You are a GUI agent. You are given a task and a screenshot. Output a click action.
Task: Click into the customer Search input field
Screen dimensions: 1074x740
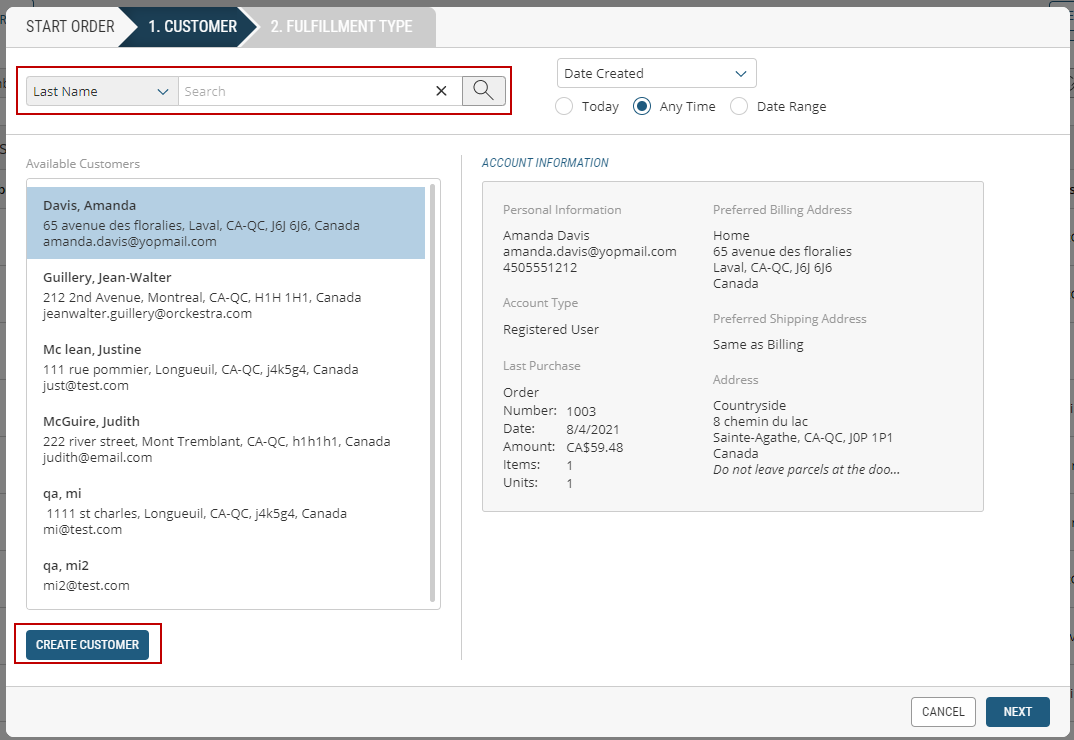pos(300,91)
